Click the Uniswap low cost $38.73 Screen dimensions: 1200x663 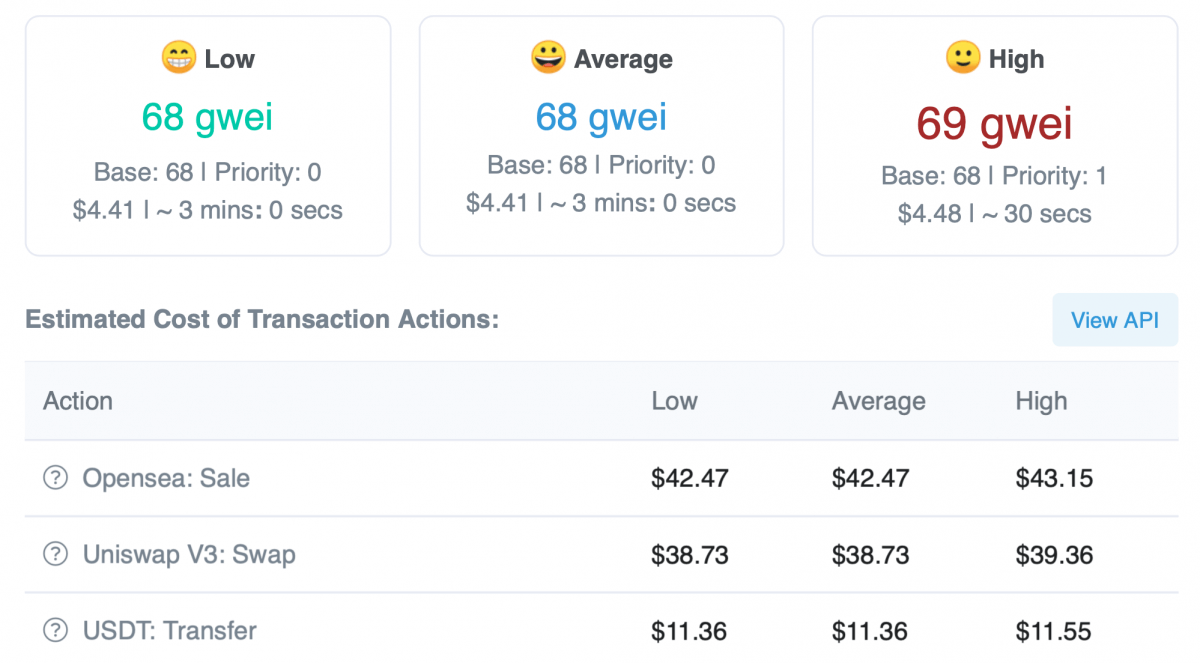690,554
